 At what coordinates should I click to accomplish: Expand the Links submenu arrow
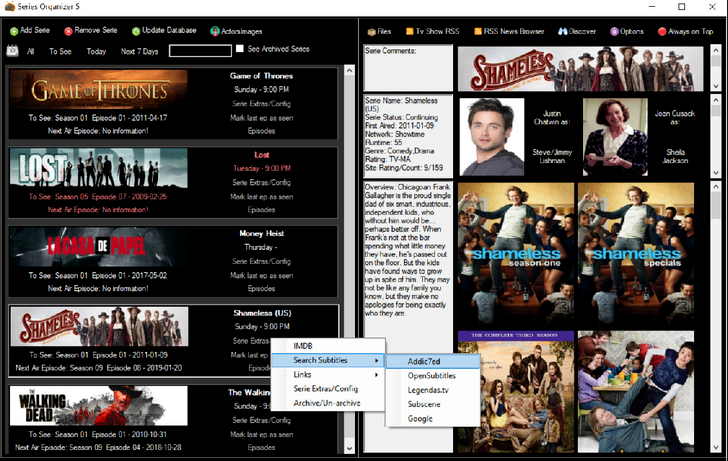(377, 375)
